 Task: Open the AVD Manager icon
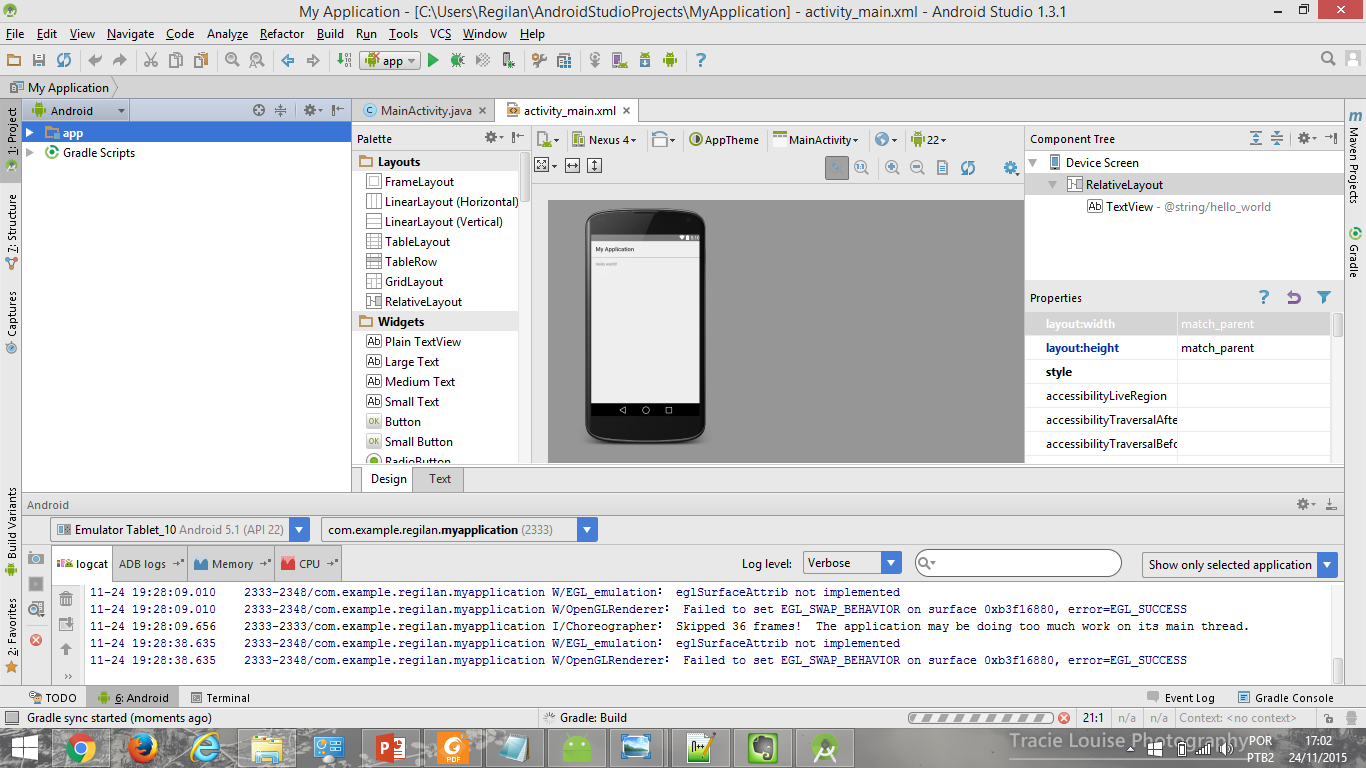(620, 60)
